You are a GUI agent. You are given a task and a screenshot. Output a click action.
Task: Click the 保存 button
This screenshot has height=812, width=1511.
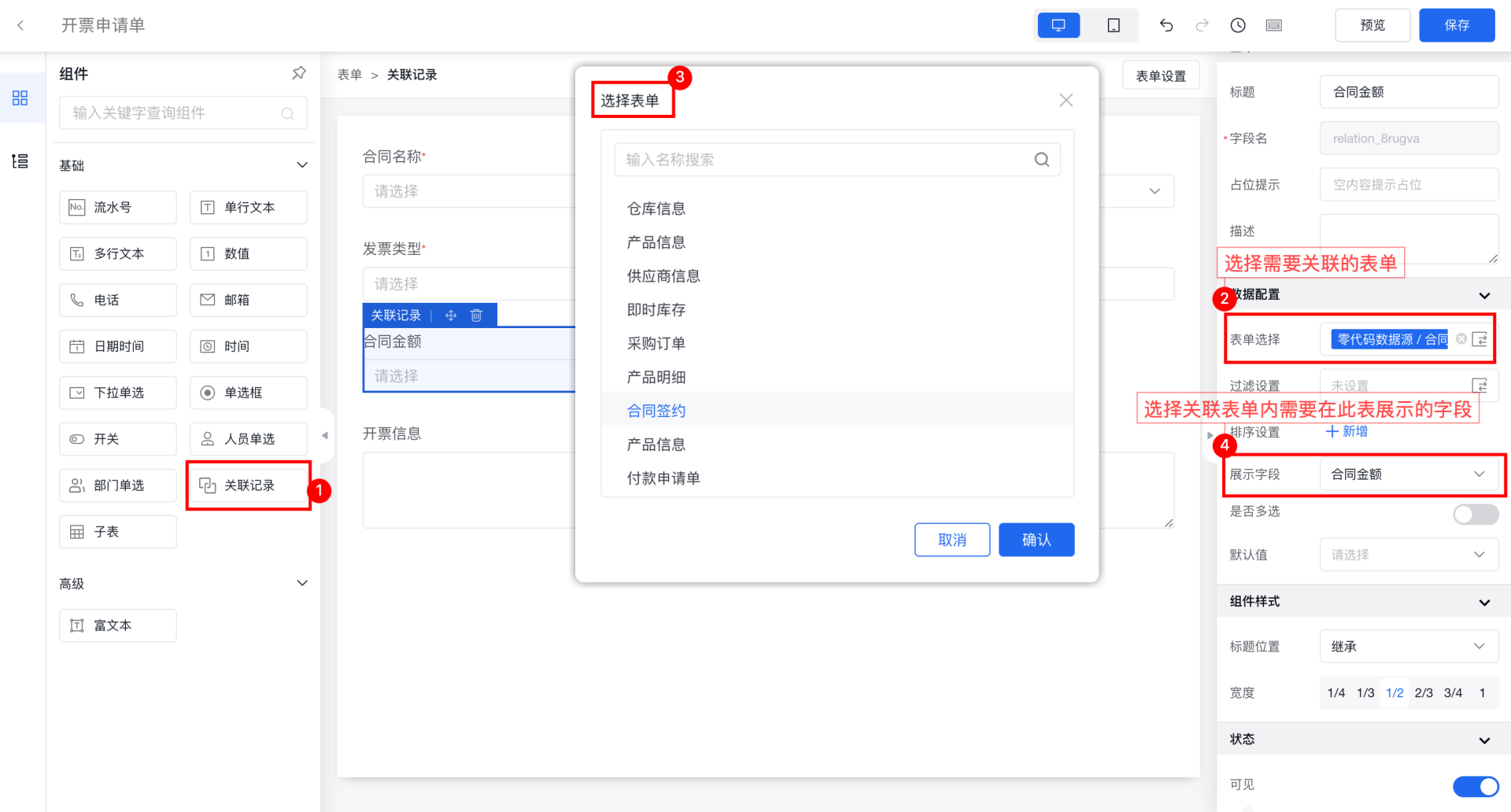tap(1456, 25)
